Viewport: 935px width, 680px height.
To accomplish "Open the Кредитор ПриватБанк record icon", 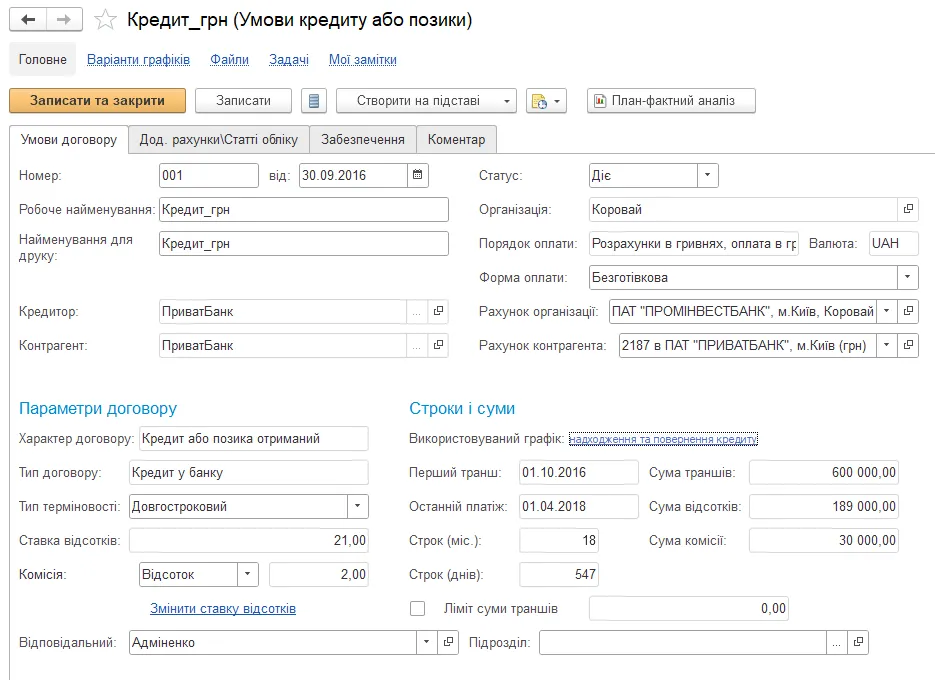I will point(438,311).
